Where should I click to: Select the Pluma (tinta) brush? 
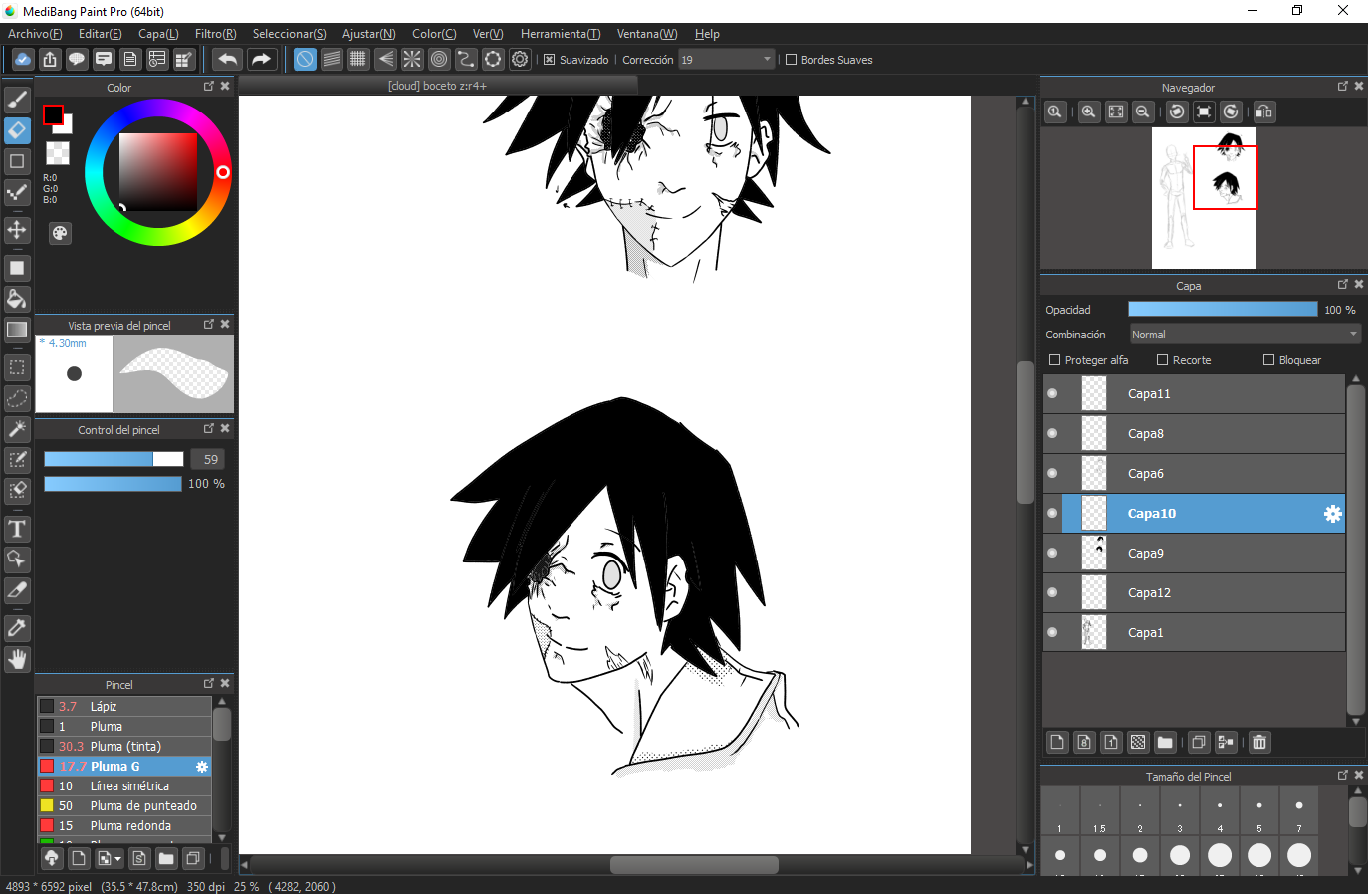(x=124, y=746)
